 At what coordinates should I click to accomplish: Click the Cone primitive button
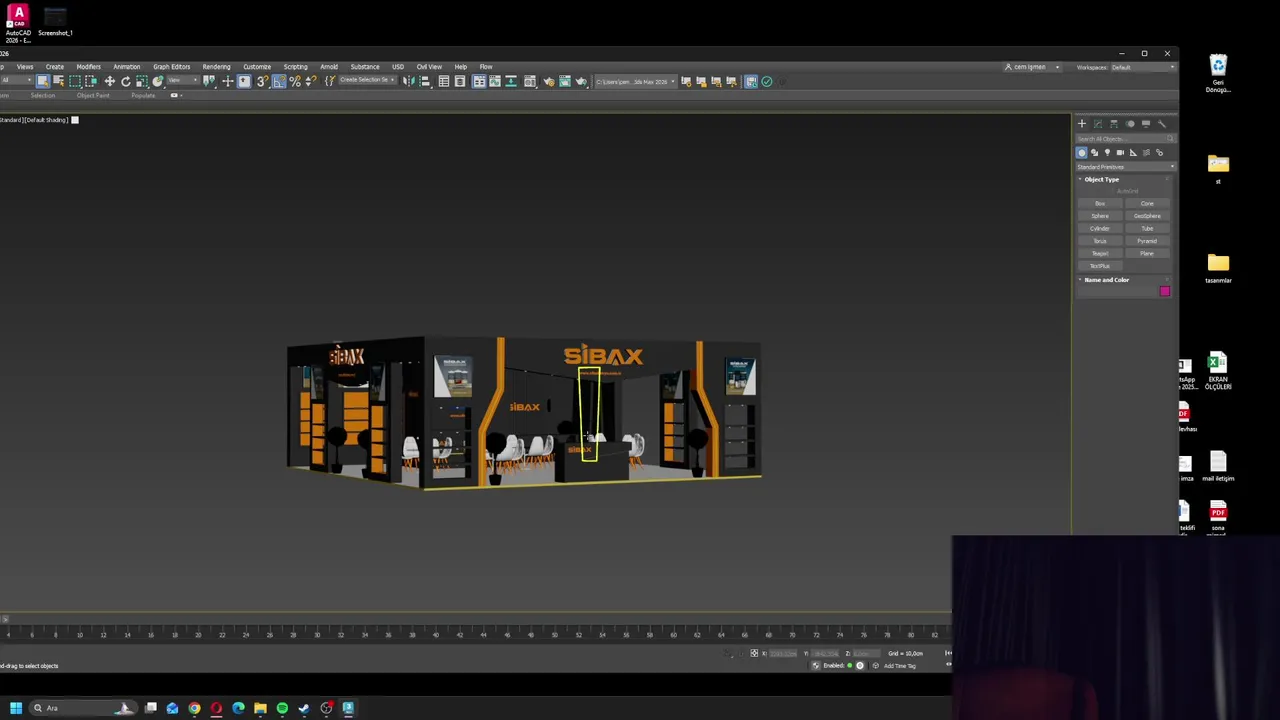coord(1147,204)
